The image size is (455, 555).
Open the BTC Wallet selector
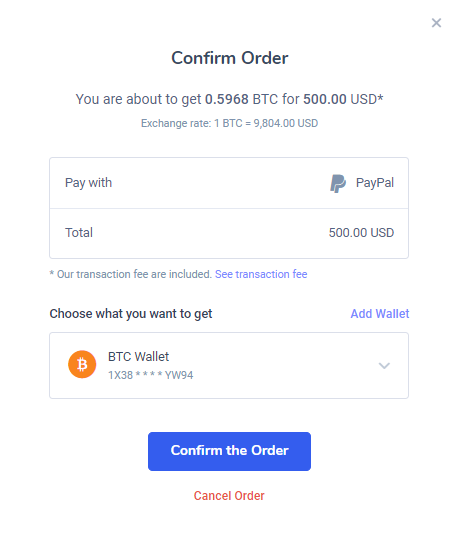pos(229,365)
